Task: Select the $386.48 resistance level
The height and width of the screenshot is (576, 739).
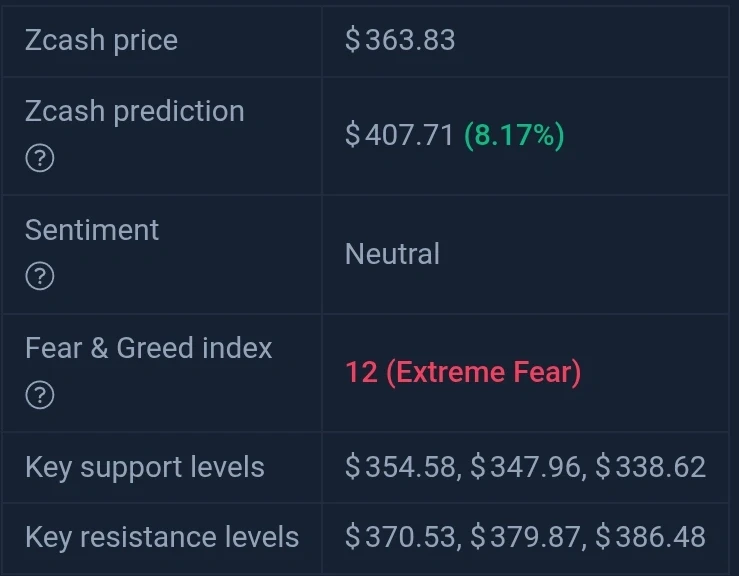Action: 650,537
